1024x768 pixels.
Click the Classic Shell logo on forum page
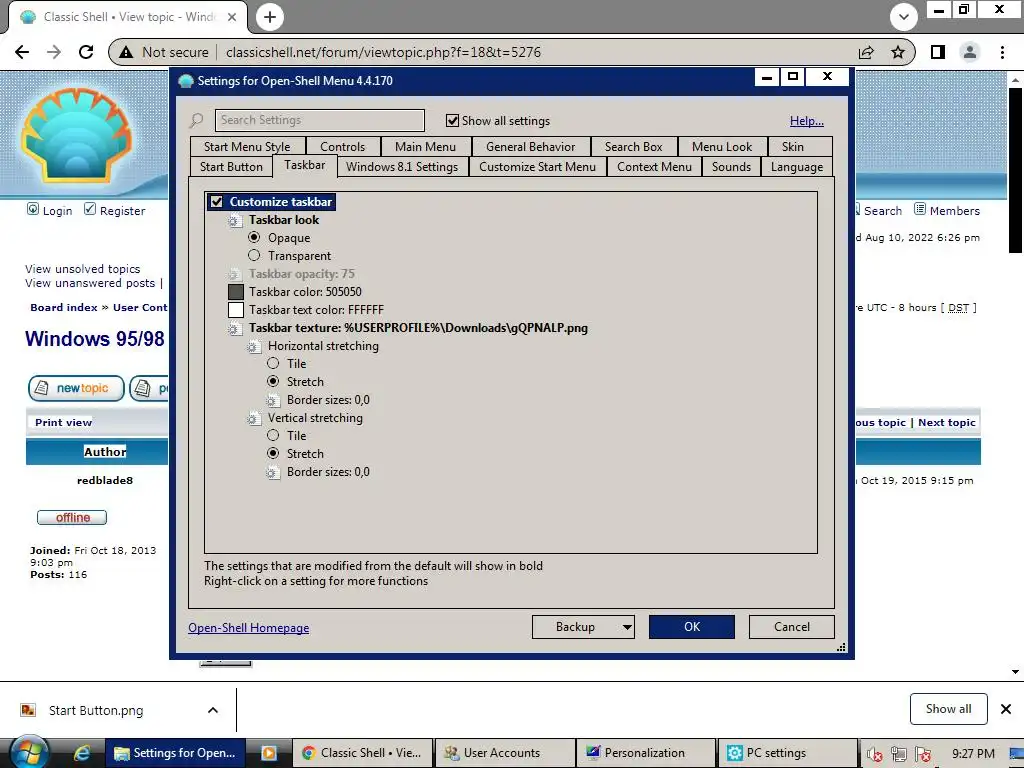click(76, 135)
